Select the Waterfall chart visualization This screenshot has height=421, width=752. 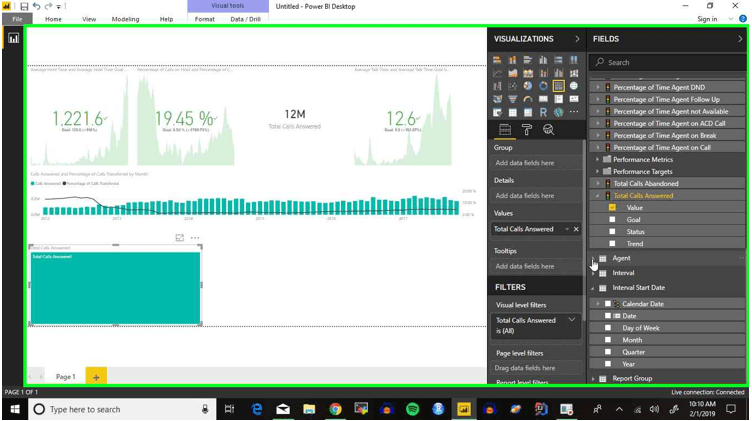point(497,86)
